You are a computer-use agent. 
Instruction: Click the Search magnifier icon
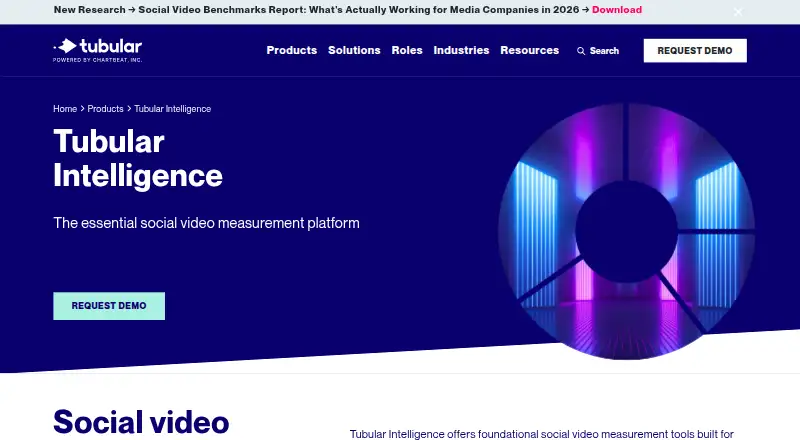(581, 51)
